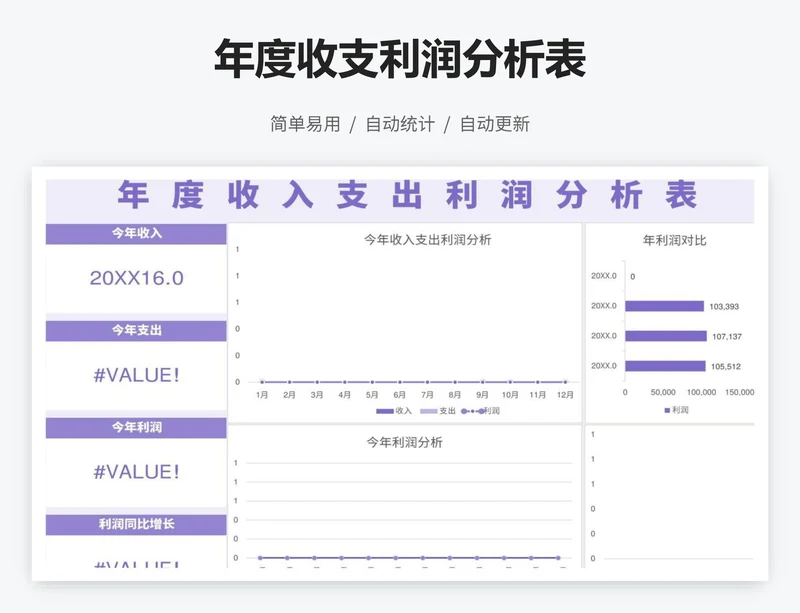Select the 1月 axis label
This screenshot has width=800, height=613.
click(x=262, y=395)
